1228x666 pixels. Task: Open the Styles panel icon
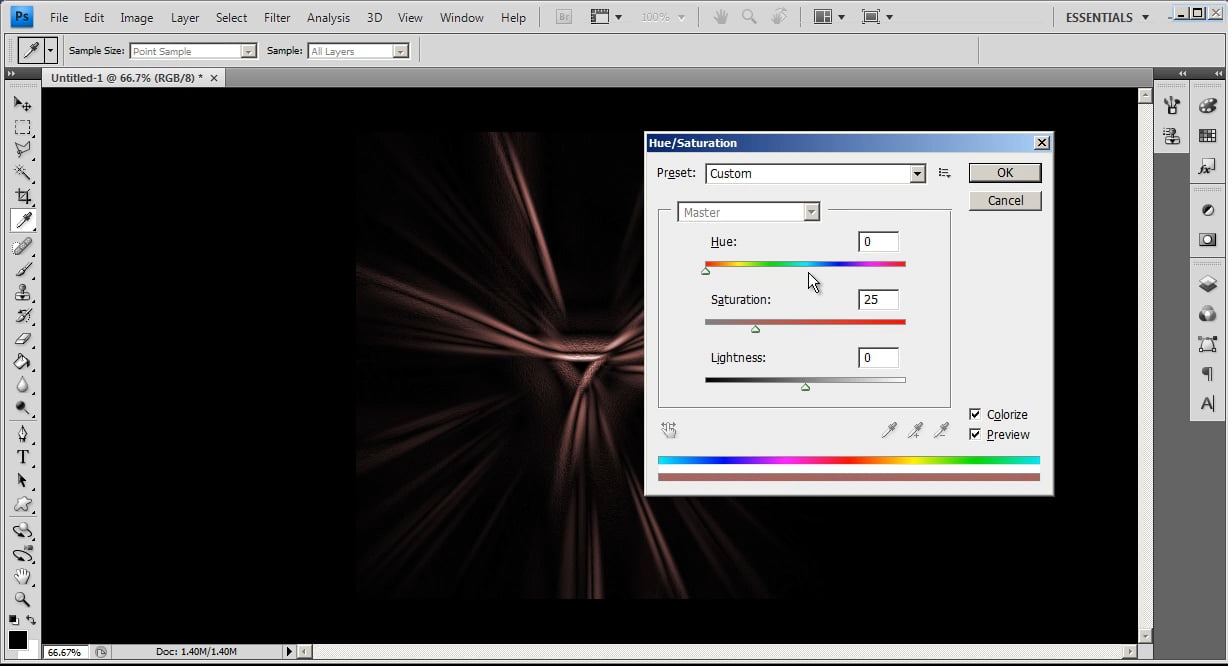pyautogui.click(x=1208, y=166)
